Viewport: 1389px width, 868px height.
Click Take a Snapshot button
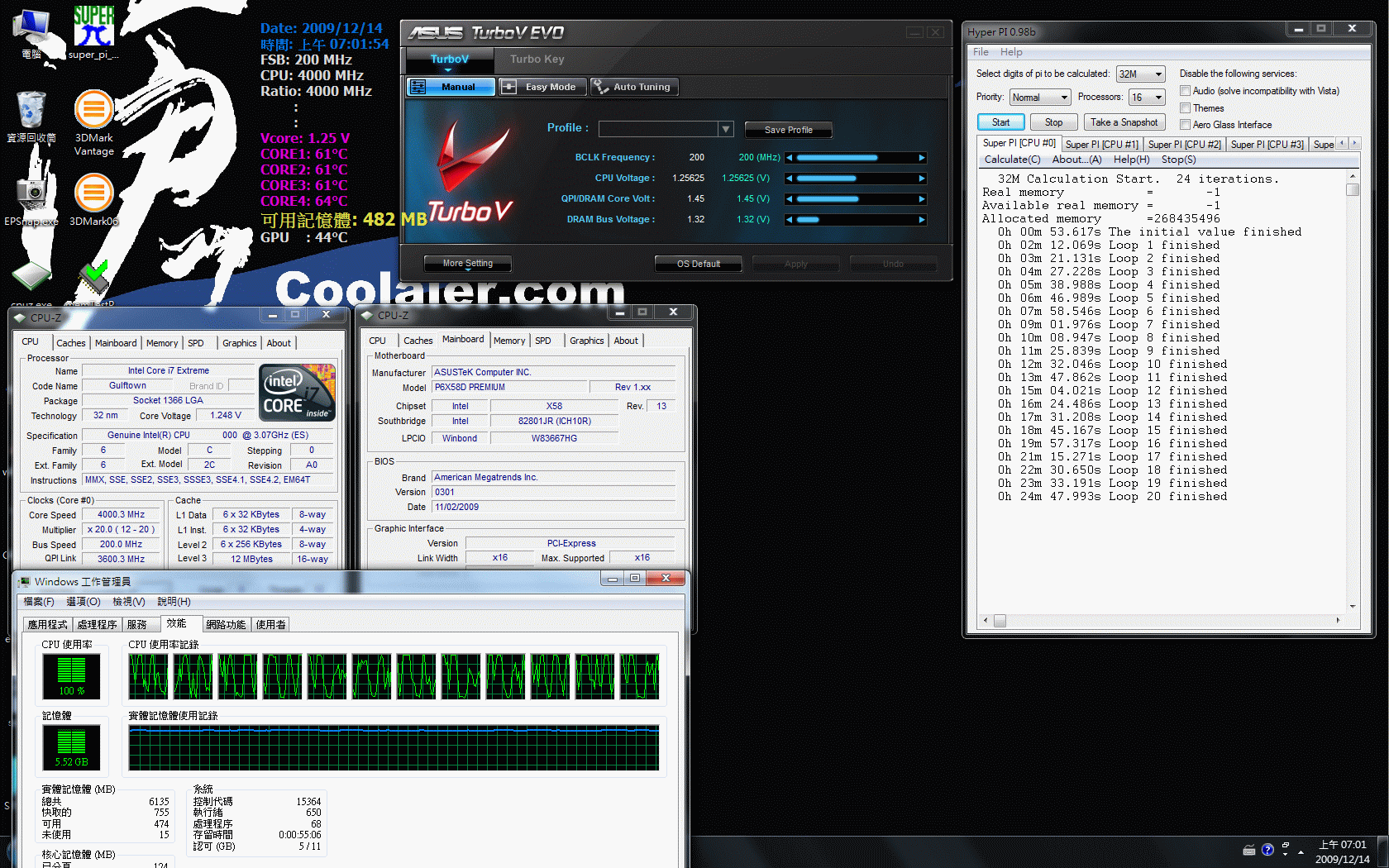[1124, 122]
